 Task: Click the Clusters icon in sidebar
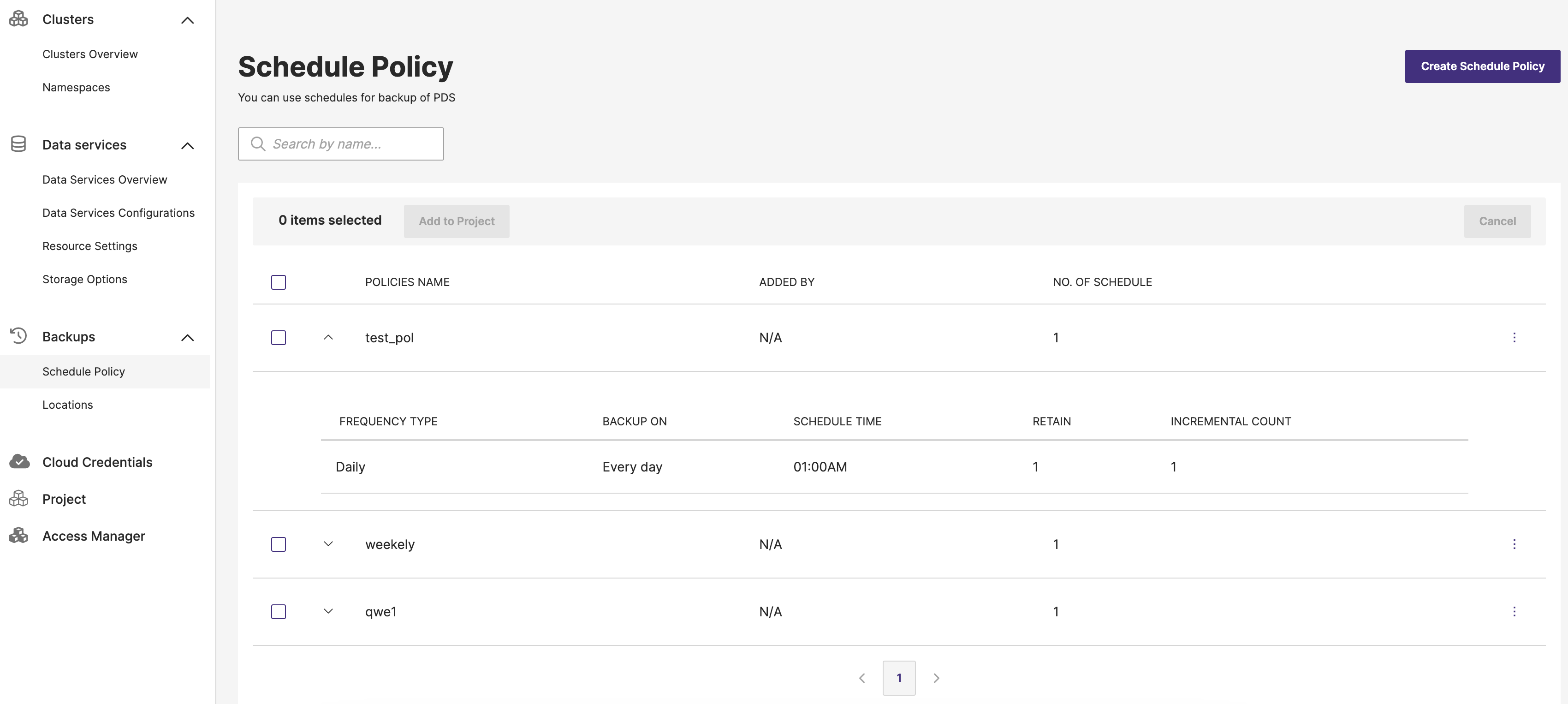pos(18,18)
